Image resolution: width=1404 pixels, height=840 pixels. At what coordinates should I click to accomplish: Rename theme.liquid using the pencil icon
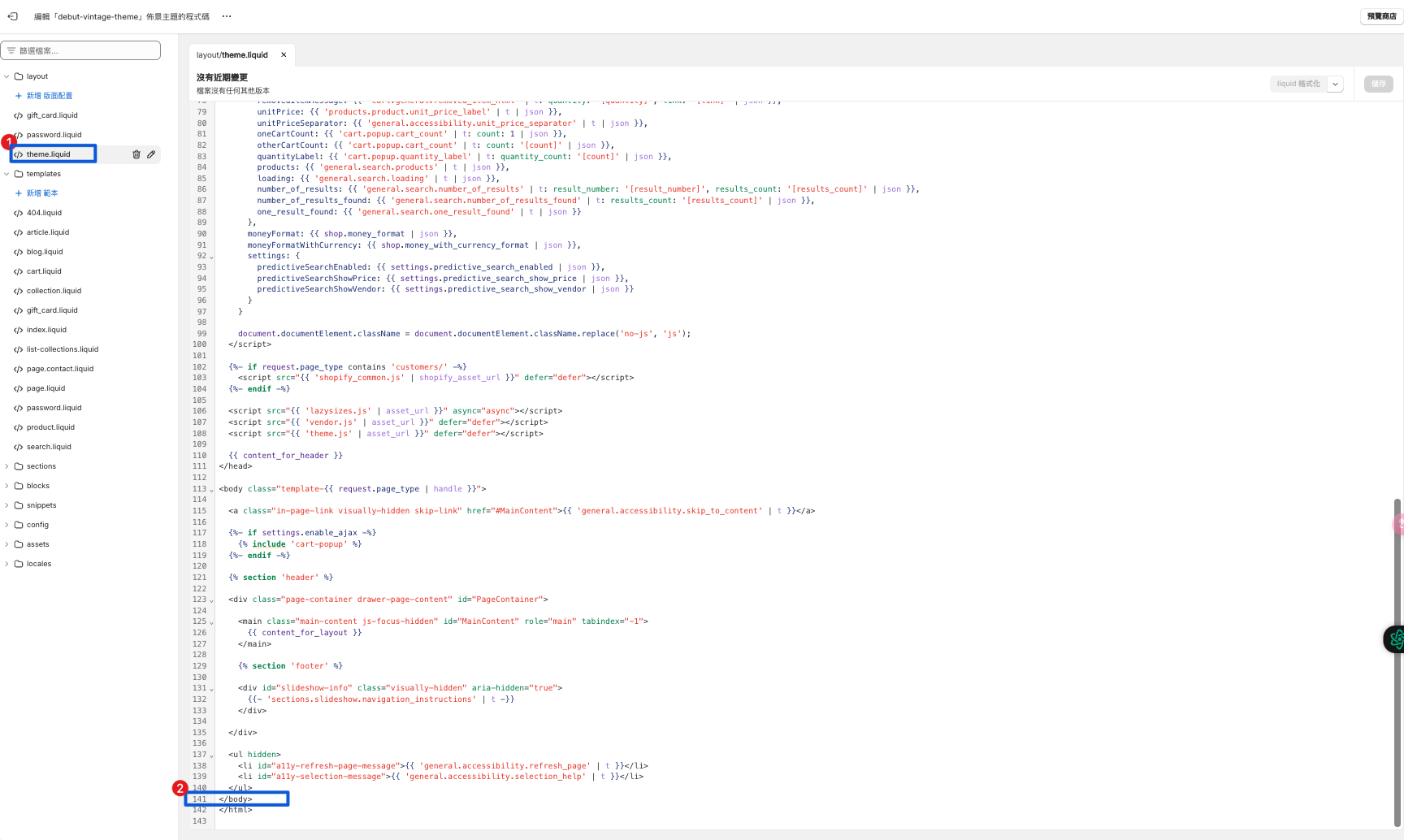coord(151,154)
